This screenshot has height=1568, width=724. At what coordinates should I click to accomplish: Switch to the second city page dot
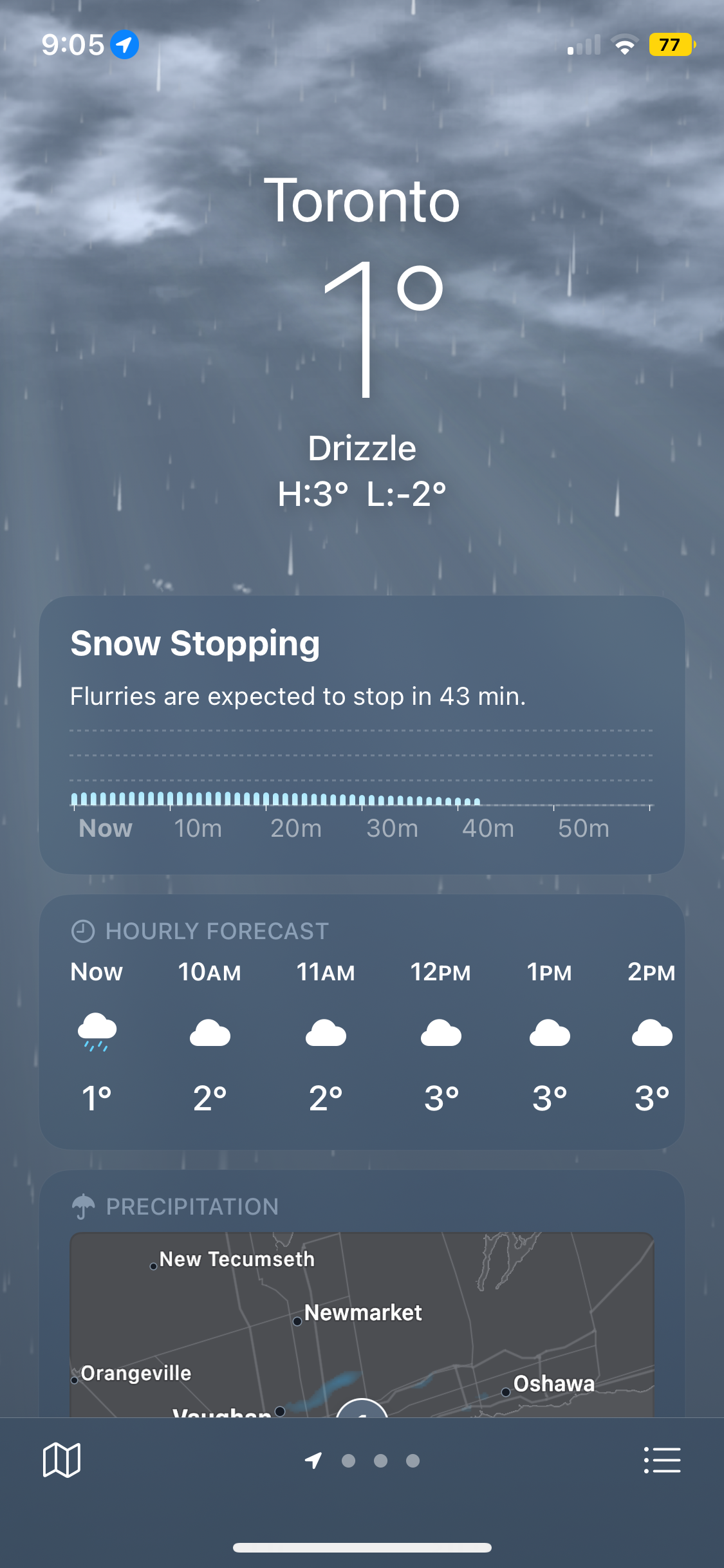point(380,1461)
